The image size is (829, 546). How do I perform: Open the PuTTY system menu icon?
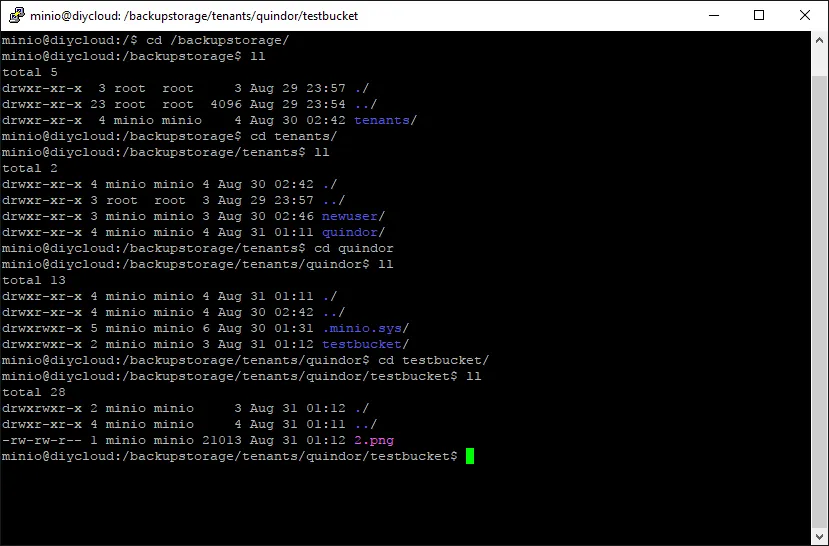16,15
